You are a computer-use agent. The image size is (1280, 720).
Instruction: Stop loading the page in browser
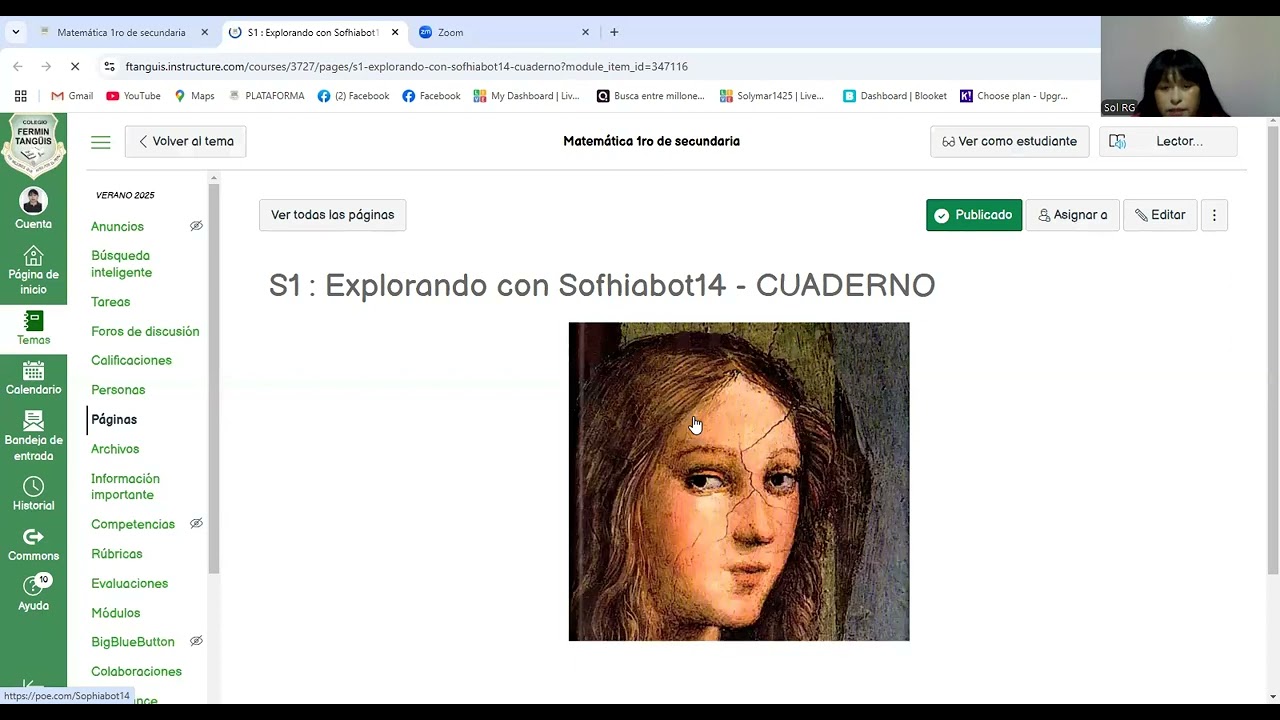pos(75,66)
